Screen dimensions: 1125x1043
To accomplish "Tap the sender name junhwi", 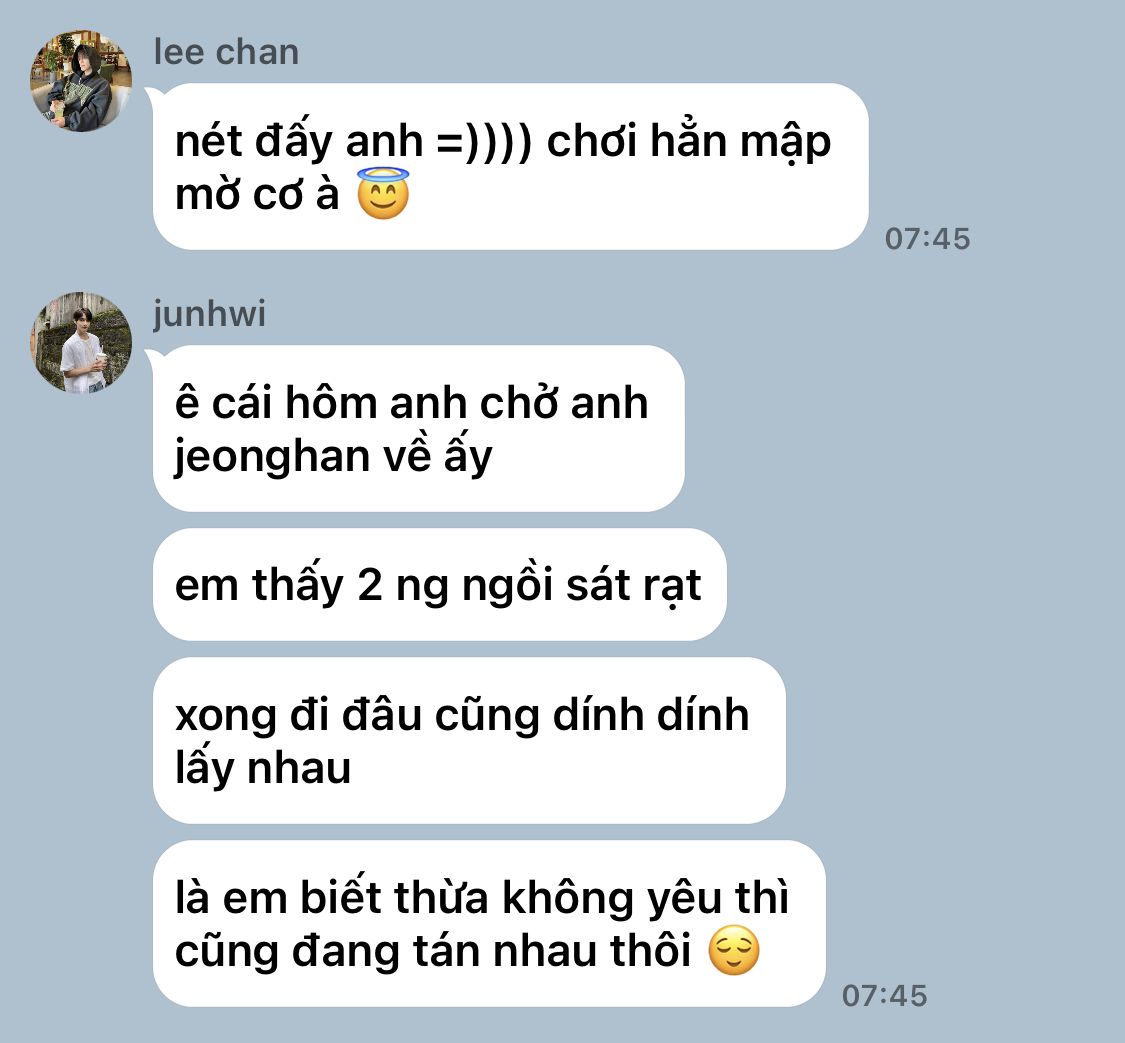I will click(x=210, y=314).
